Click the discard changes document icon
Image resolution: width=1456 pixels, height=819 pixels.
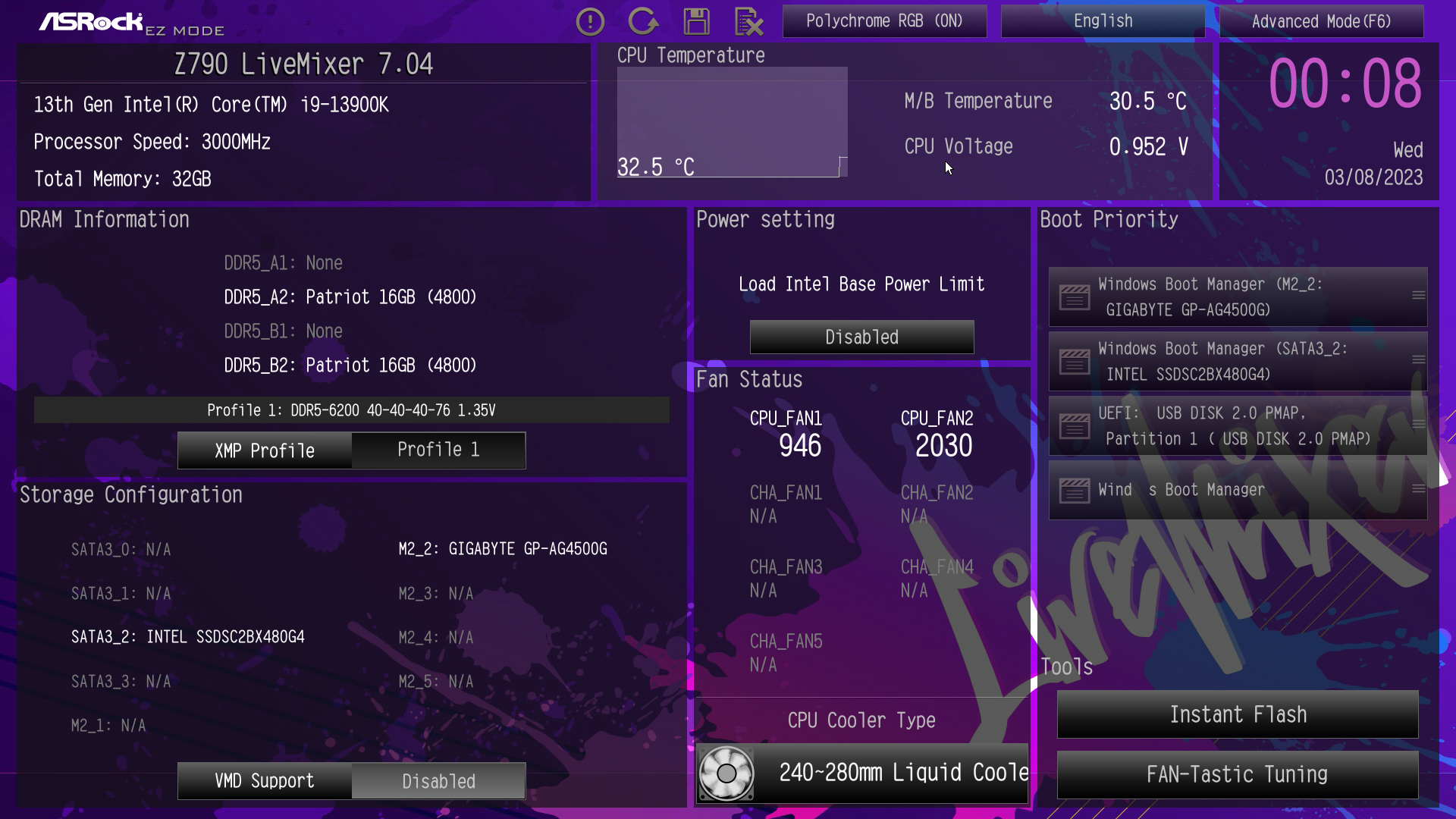click(x=748, y=22)
